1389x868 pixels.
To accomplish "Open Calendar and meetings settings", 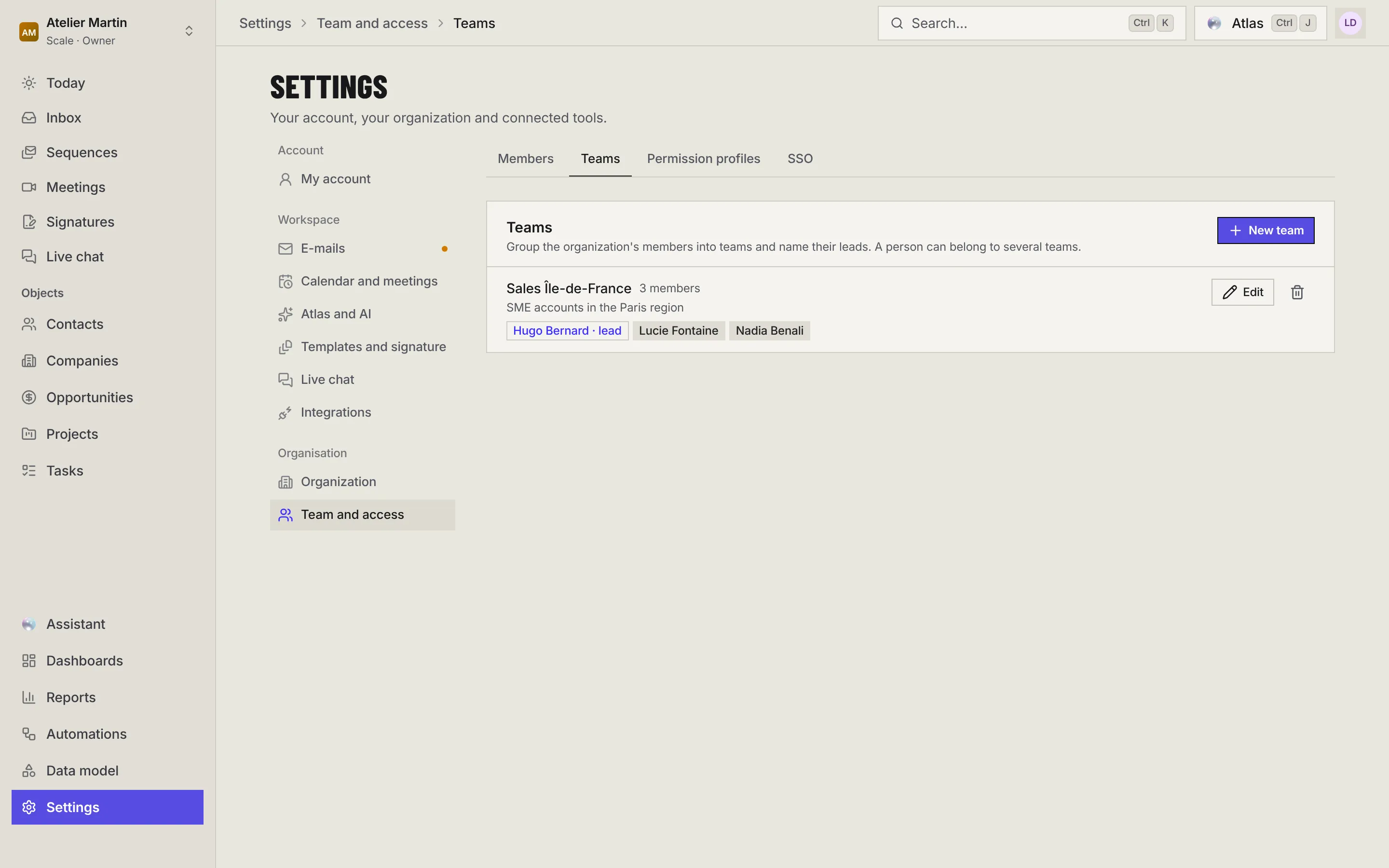I will coord(362,281).
